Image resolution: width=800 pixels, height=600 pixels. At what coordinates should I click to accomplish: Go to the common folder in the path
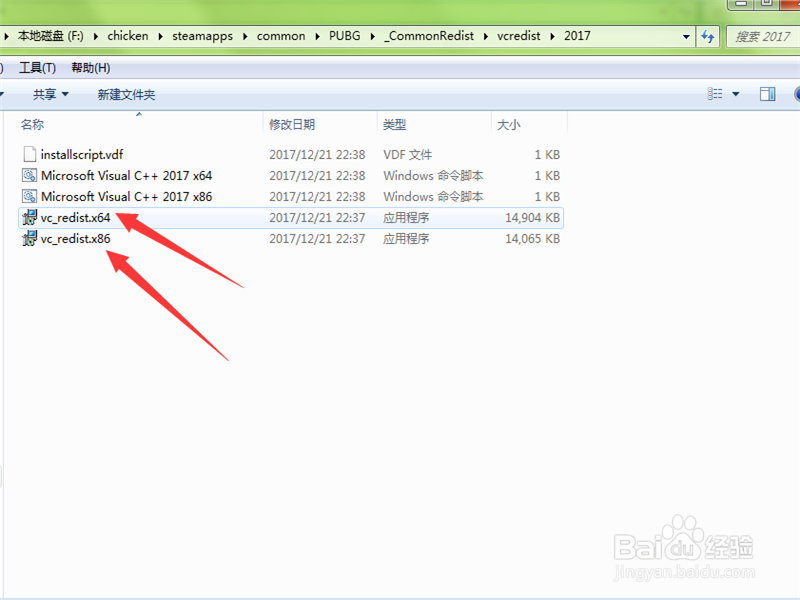click(x=281, y=36)
